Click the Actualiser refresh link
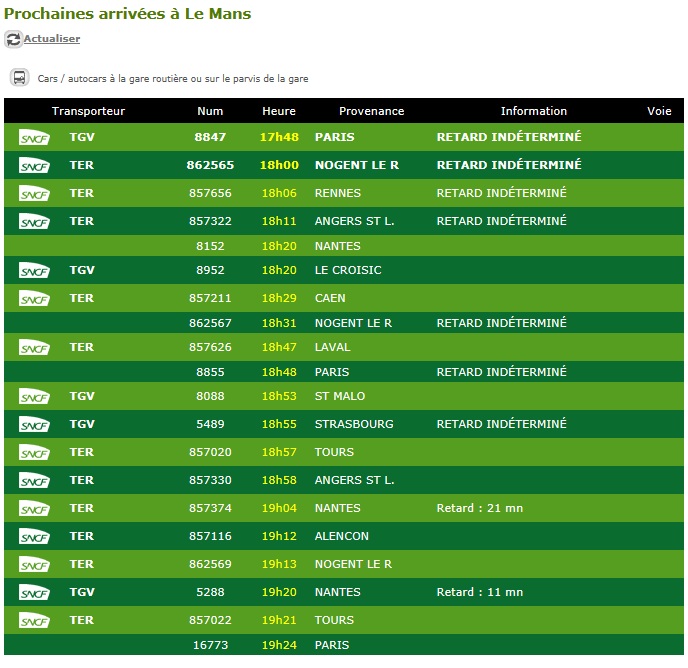688x668 pixels. (x=52, y=39)
